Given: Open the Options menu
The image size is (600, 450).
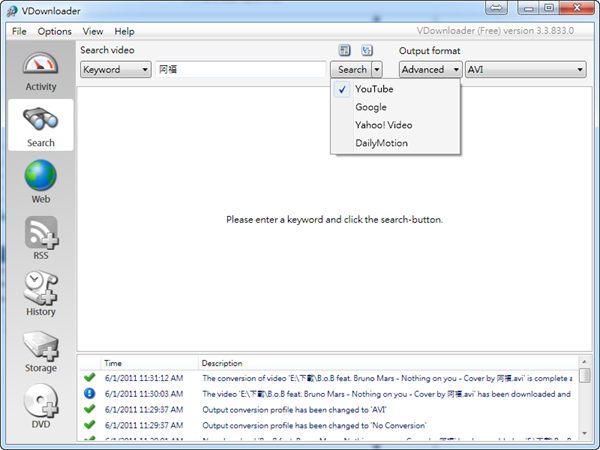Looking at the screenshot, I should click(x=54, y=31).
